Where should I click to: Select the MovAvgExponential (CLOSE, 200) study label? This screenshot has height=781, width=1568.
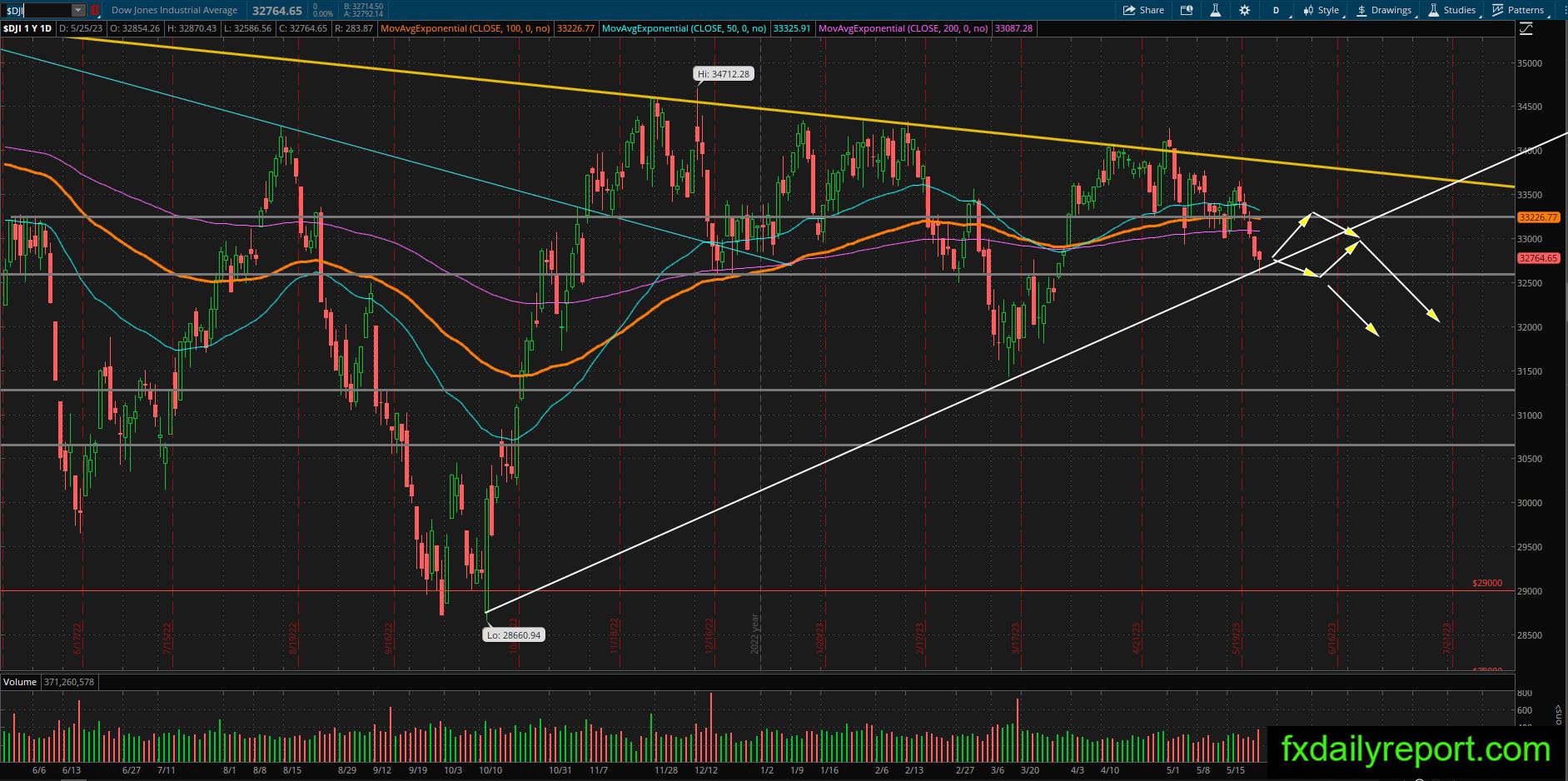903,28
